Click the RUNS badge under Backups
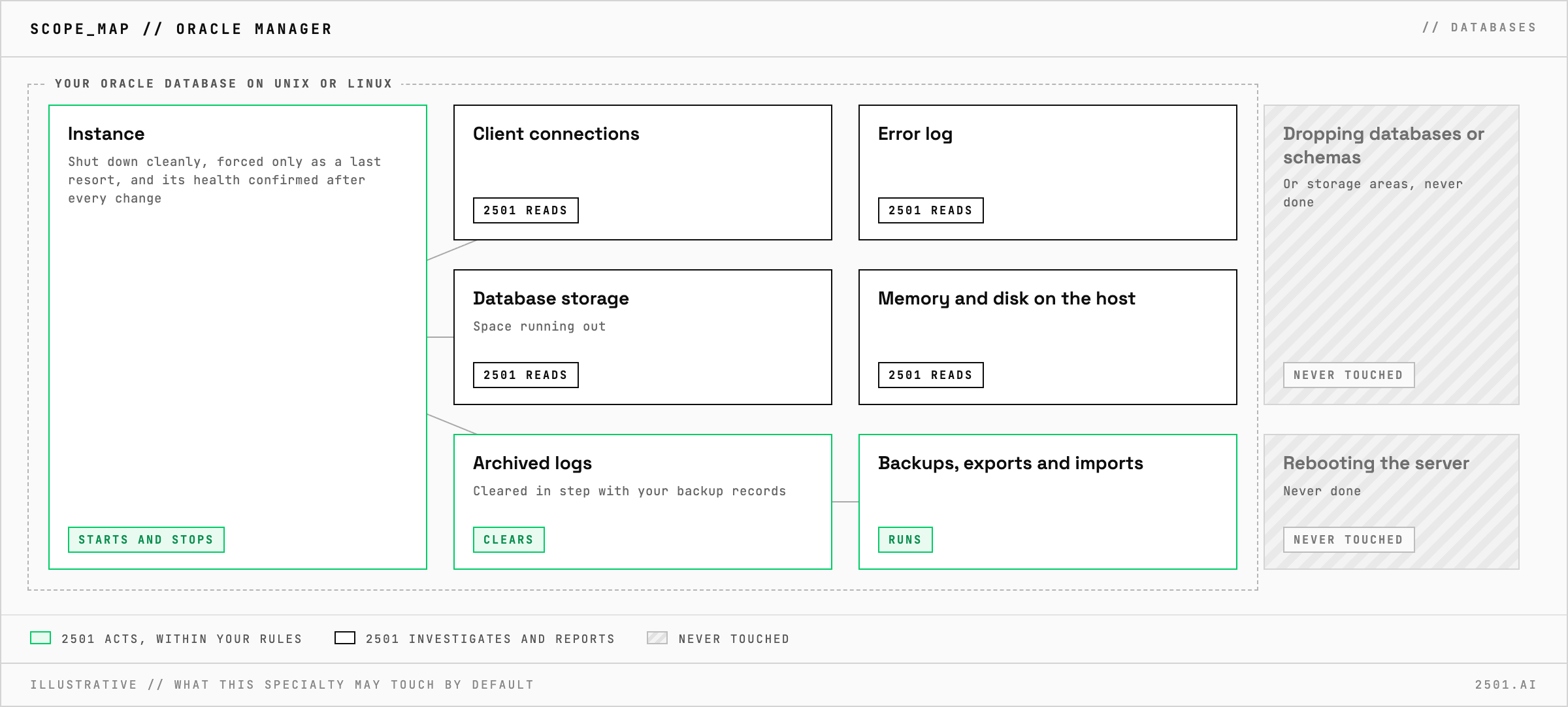 [906, 540]
